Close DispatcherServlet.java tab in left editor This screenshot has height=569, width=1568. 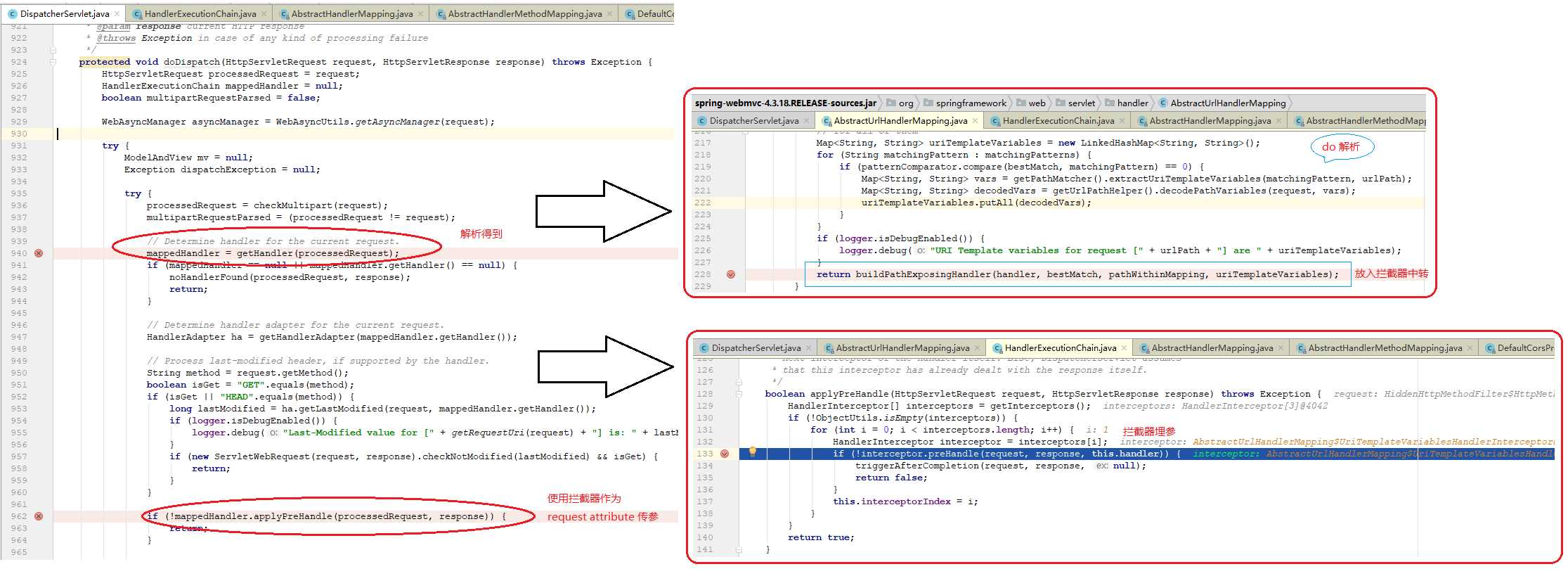click(117, 14)
